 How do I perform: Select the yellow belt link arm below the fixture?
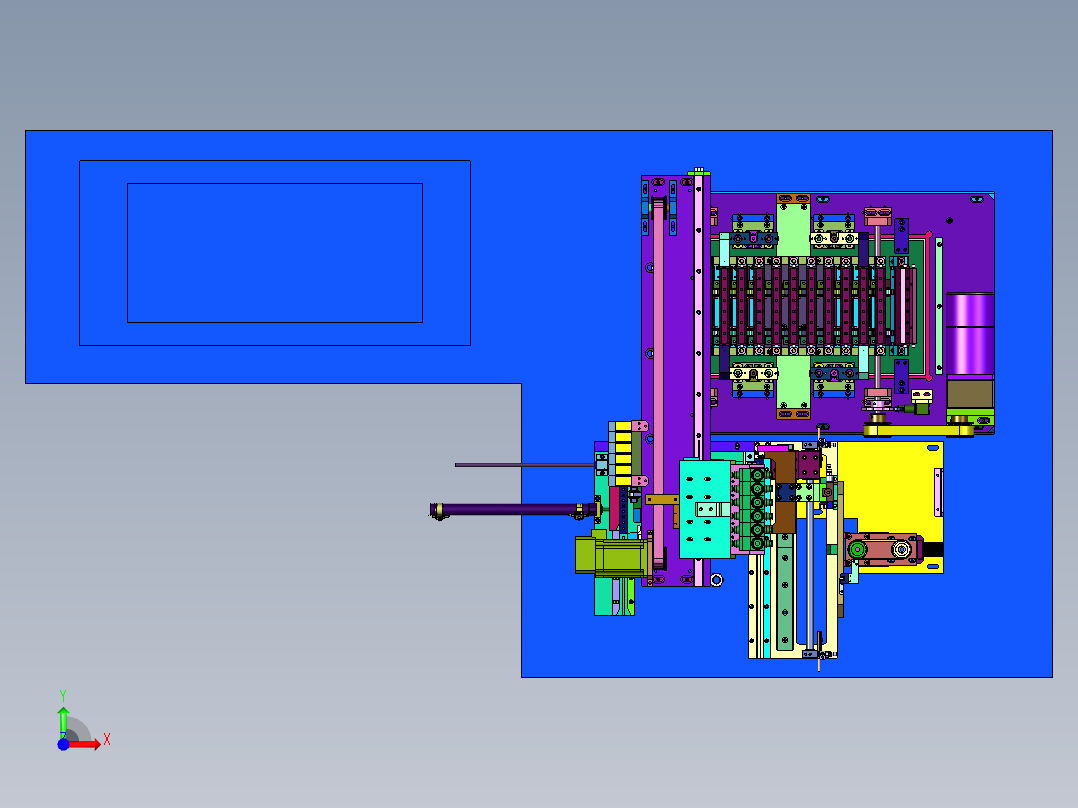coord(918,430)
